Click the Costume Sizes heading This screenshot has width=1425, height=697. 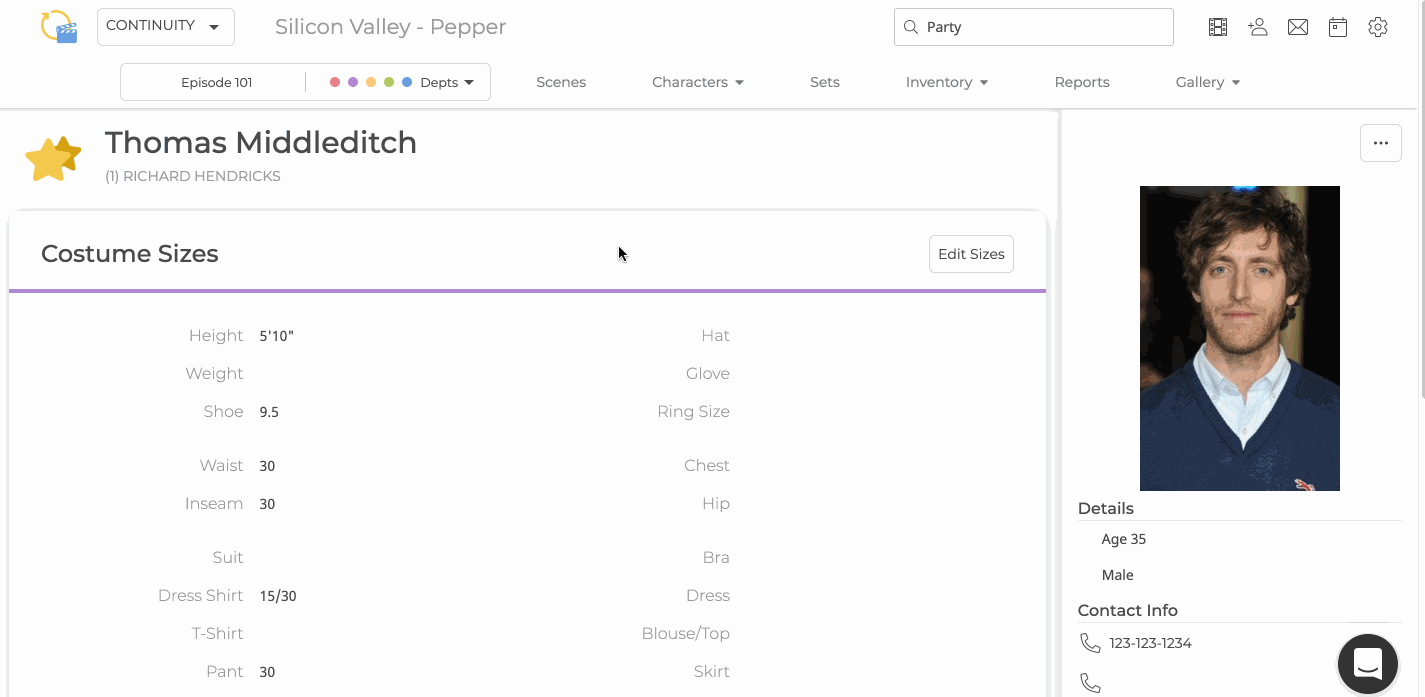pyautogui.click(x=130, y=254)
